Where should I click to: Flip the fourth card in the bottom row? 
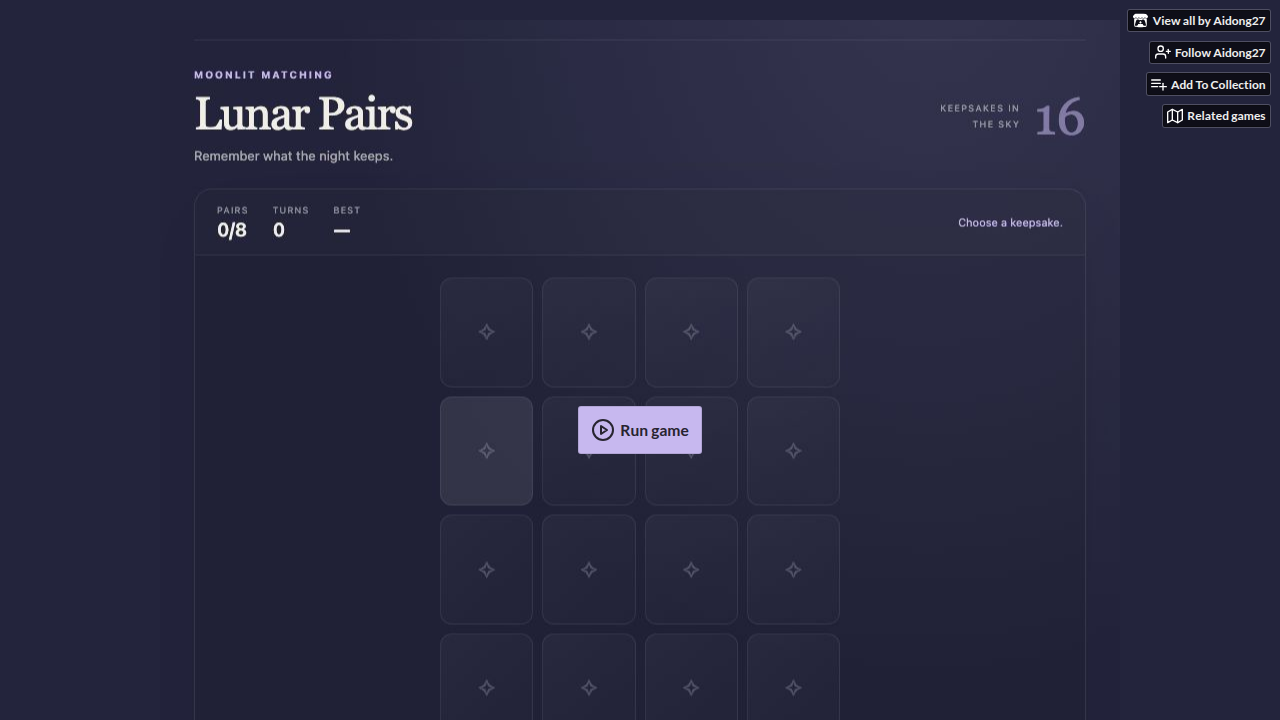point(793,677)
